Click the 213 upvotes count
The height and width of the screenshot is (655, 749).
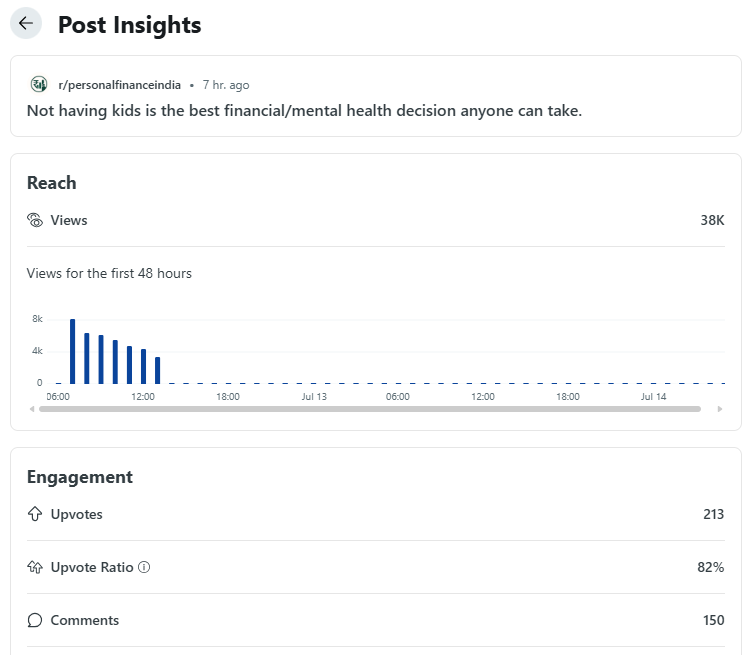pyautogui.click(x=713, y=514)
